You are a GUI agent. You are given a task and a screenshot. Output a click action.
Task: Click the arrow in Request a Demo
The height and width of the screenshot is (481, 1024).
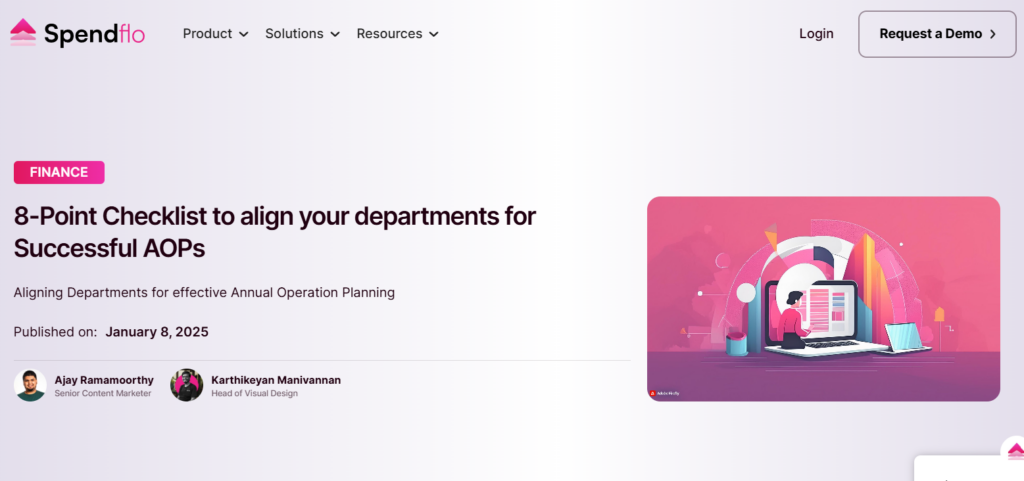tap(993, 34)
